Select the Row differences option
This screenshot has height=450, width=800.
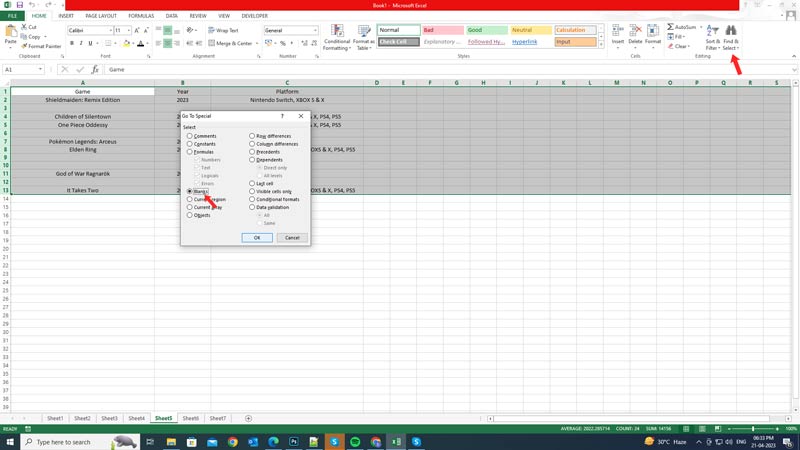[x=252, y=136]
